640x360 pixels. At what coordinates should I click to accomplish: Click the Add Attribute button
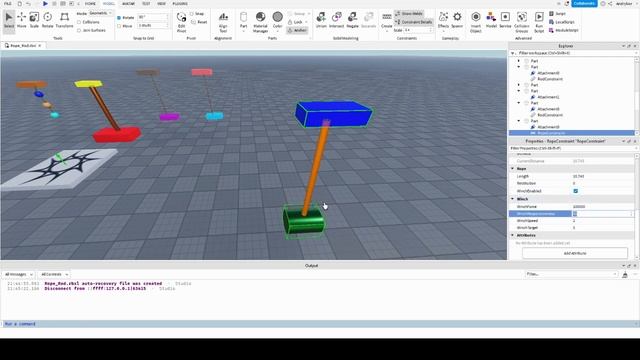(575, 253)
